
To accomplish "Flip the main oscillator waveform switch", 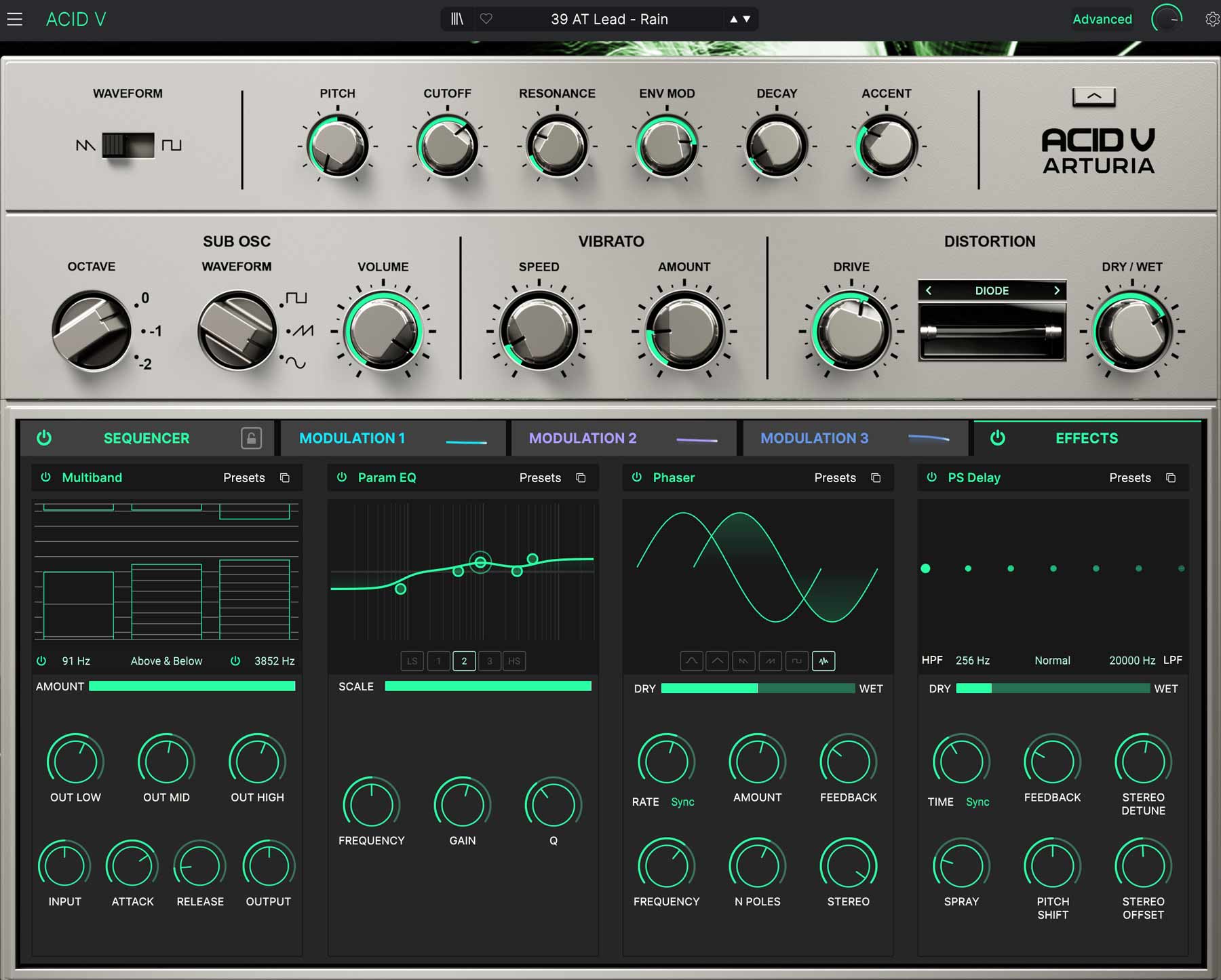I will (x=128, y=144).
